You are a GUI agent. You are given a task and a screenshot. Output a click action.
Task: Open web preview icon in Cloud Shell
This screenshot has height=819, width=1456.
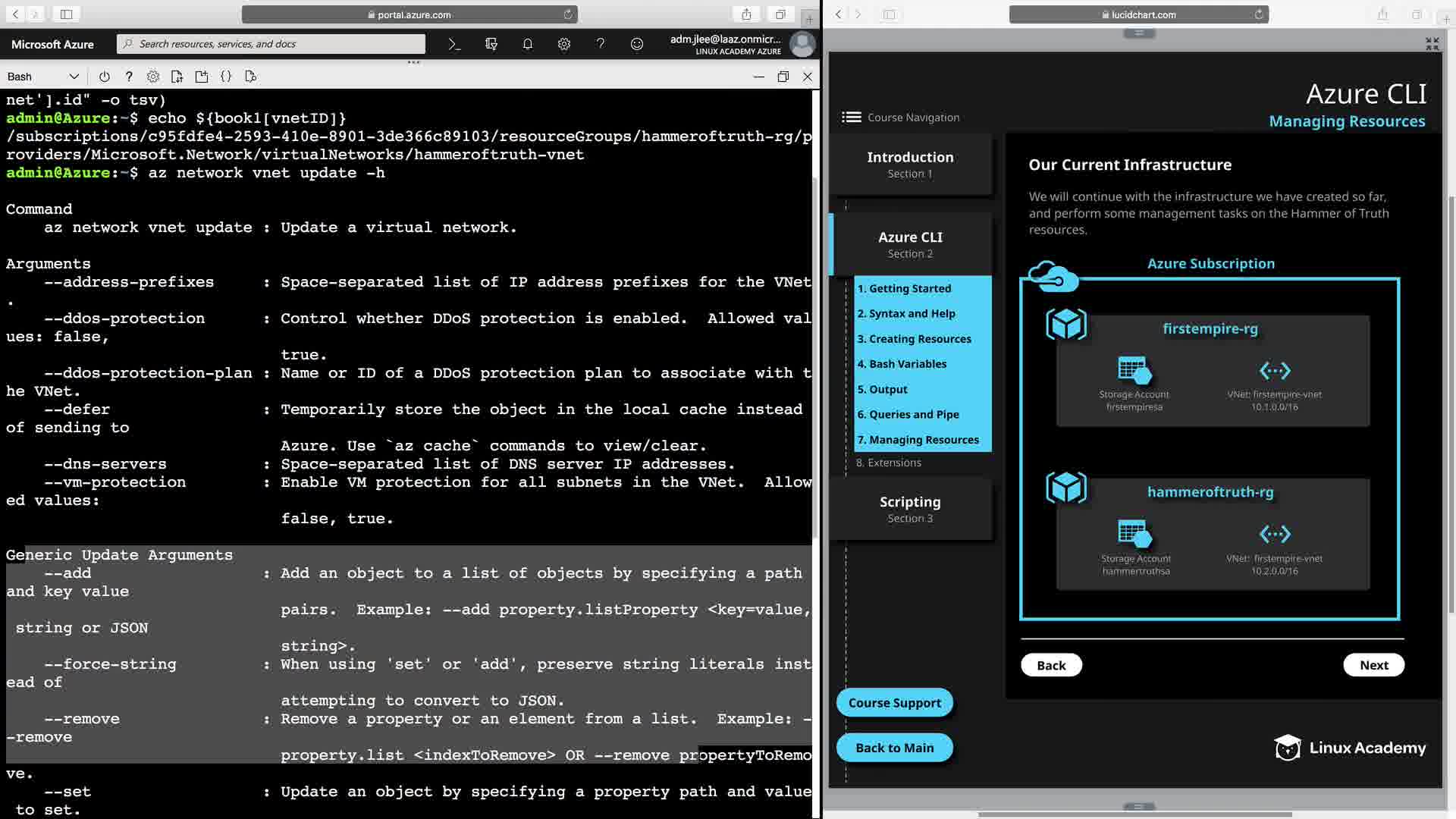(251, 77)
